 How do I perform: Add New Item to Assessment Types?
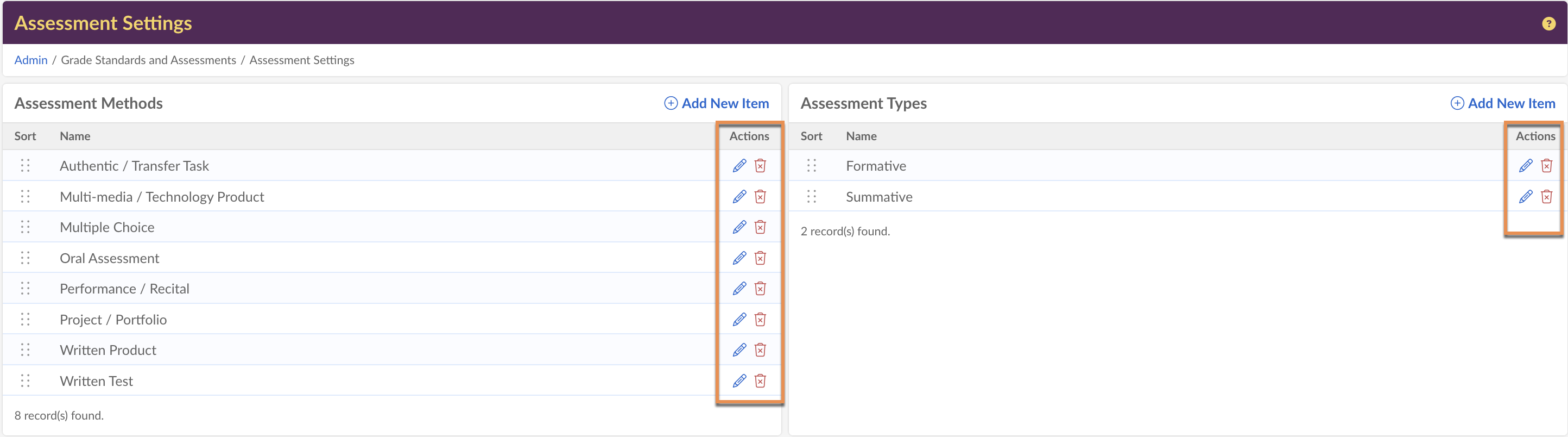[1503, 104]
